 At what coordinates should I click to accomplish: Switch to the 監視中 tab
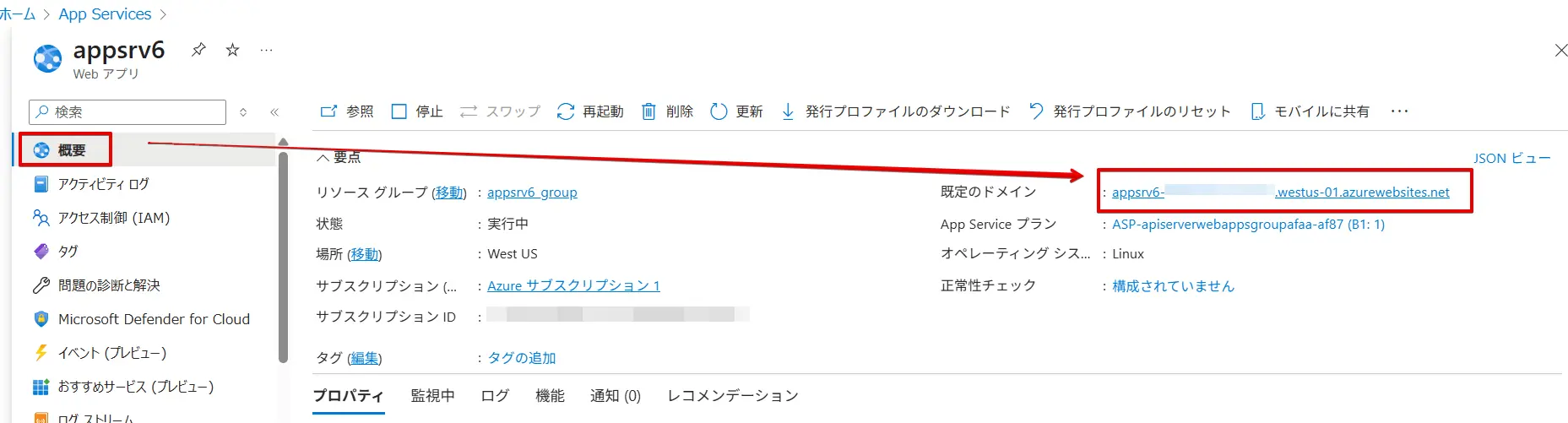pyautogui.click(x=432, y=396)
